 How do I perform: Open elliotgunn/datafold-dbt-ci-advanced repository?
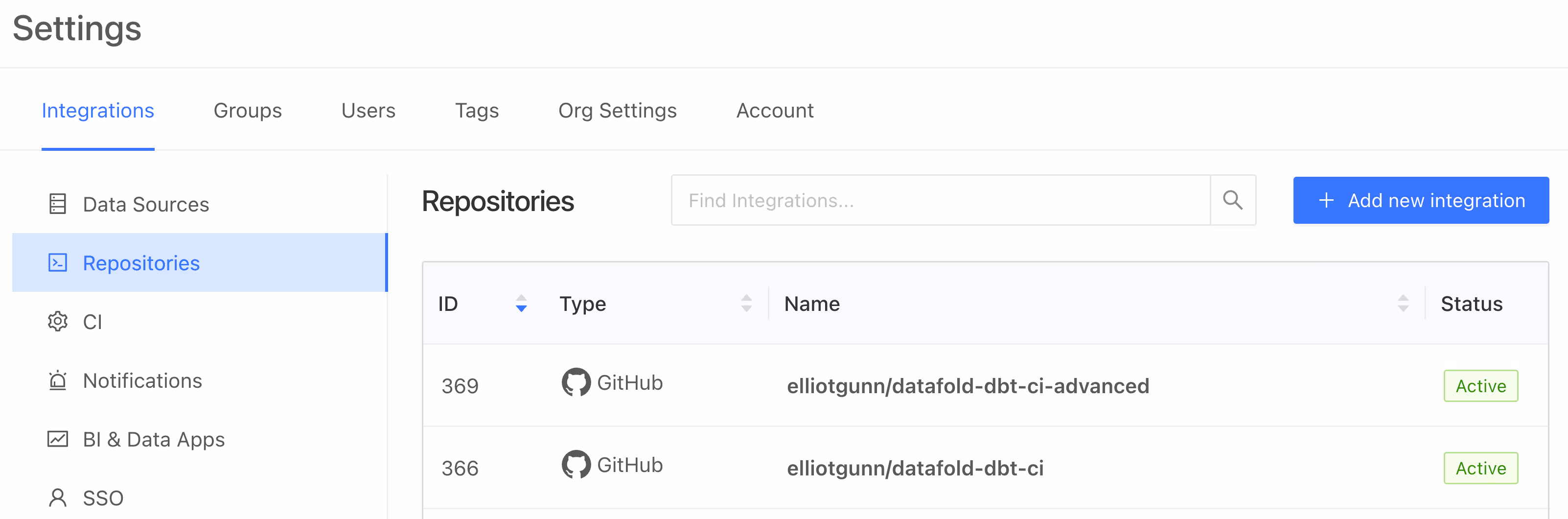click(x=968, y=386)
